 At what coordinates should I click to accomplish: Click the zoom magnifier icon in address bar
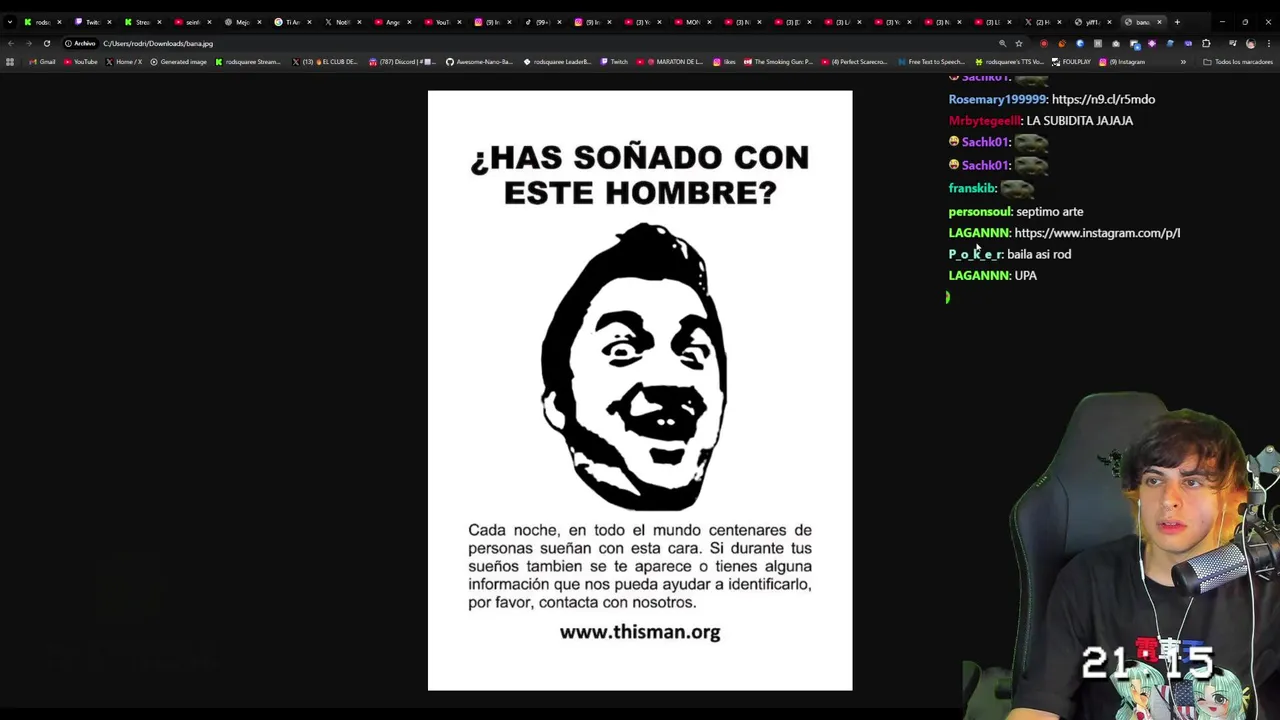[x=1002, y=43]
